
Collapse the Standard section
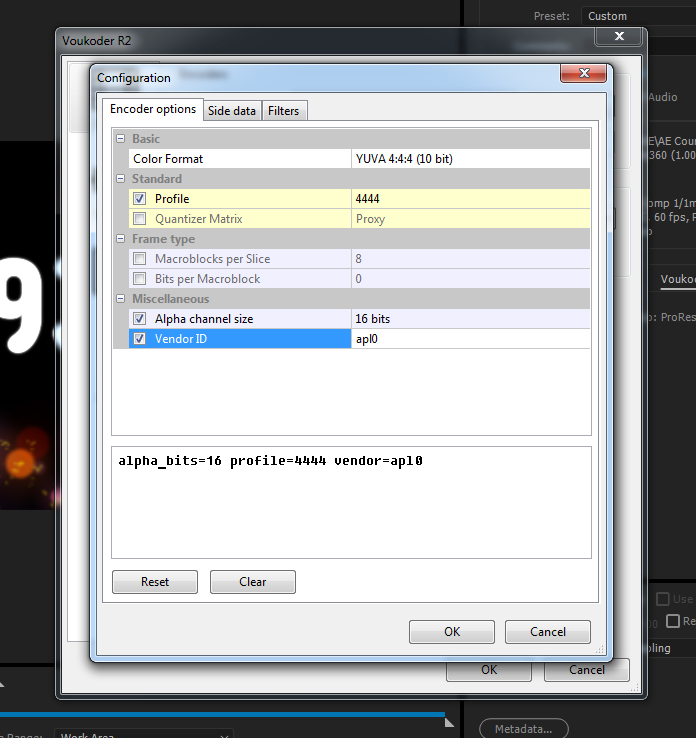tap(121, 179)
